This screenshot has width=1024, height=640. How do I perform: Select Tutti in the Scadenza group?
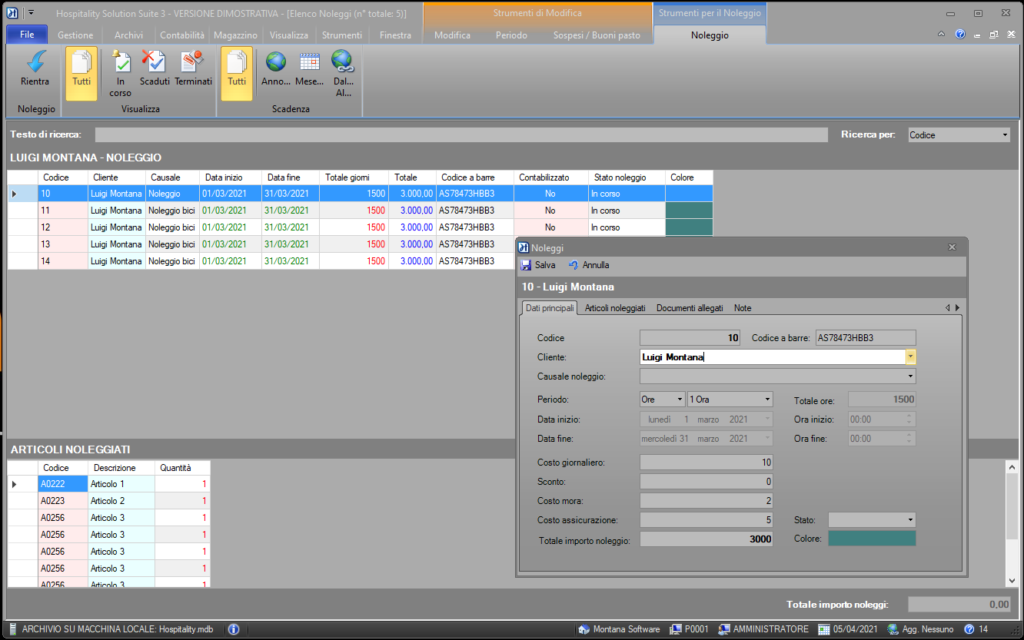[x=236, y=73]
